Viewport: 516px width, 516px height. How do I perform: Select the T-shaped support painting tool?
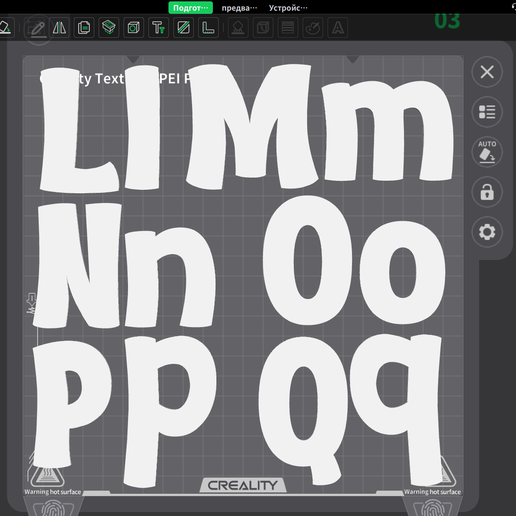[158, 28]
